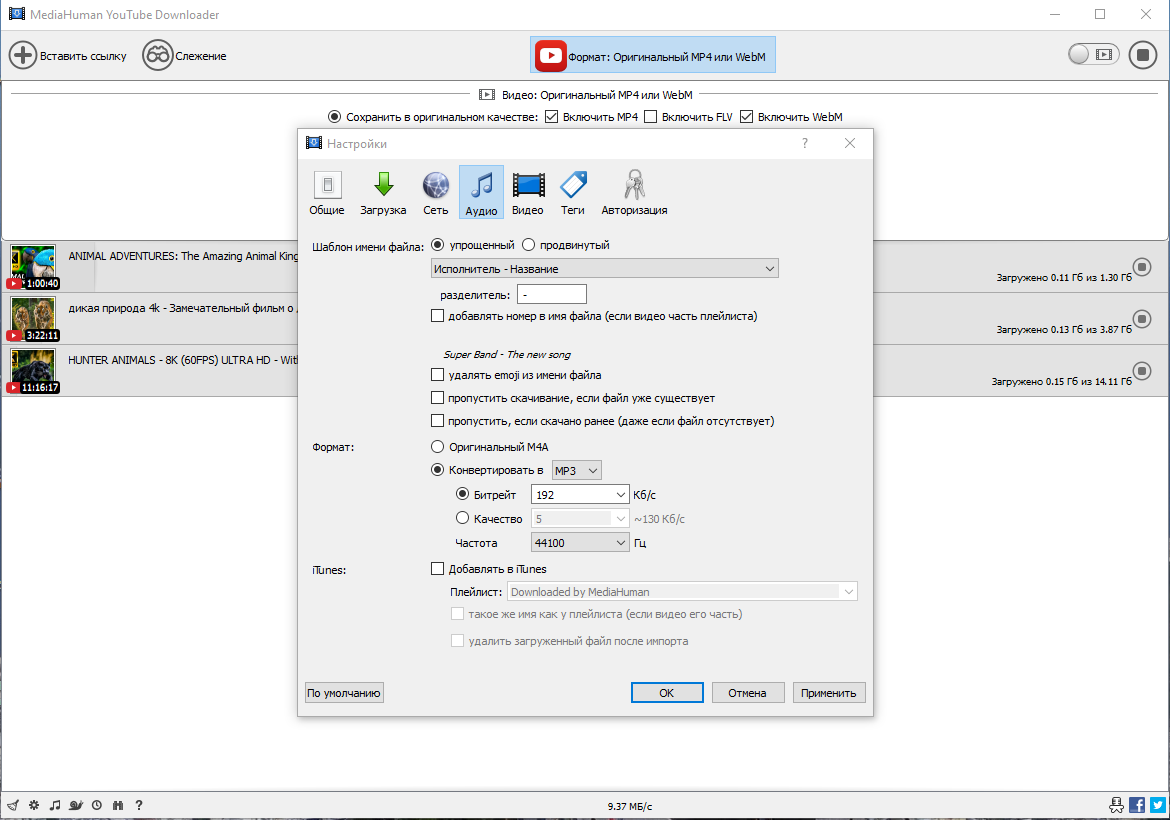This screenshot has width=1170, height=820.
Task: Click the разделитель input field
Action: point(551,295)
